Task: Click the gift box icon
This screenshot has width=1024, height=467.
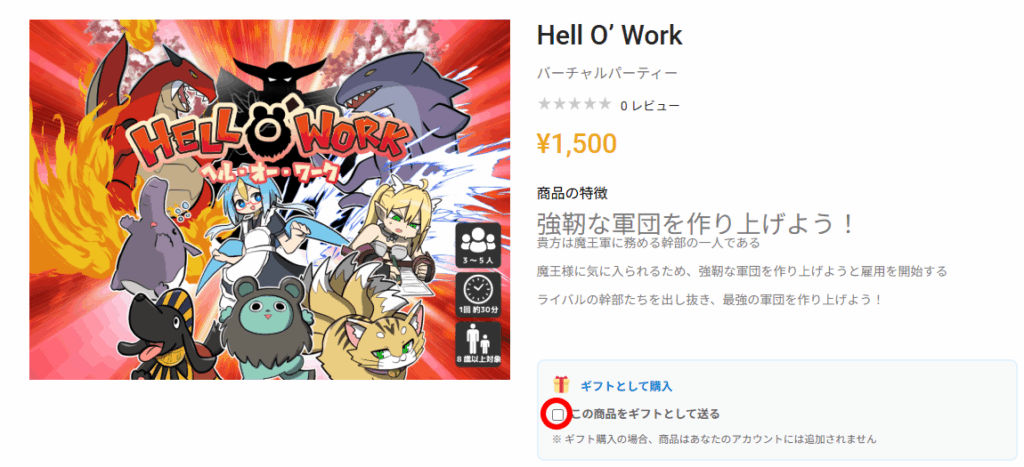Action: click(560, 385)
